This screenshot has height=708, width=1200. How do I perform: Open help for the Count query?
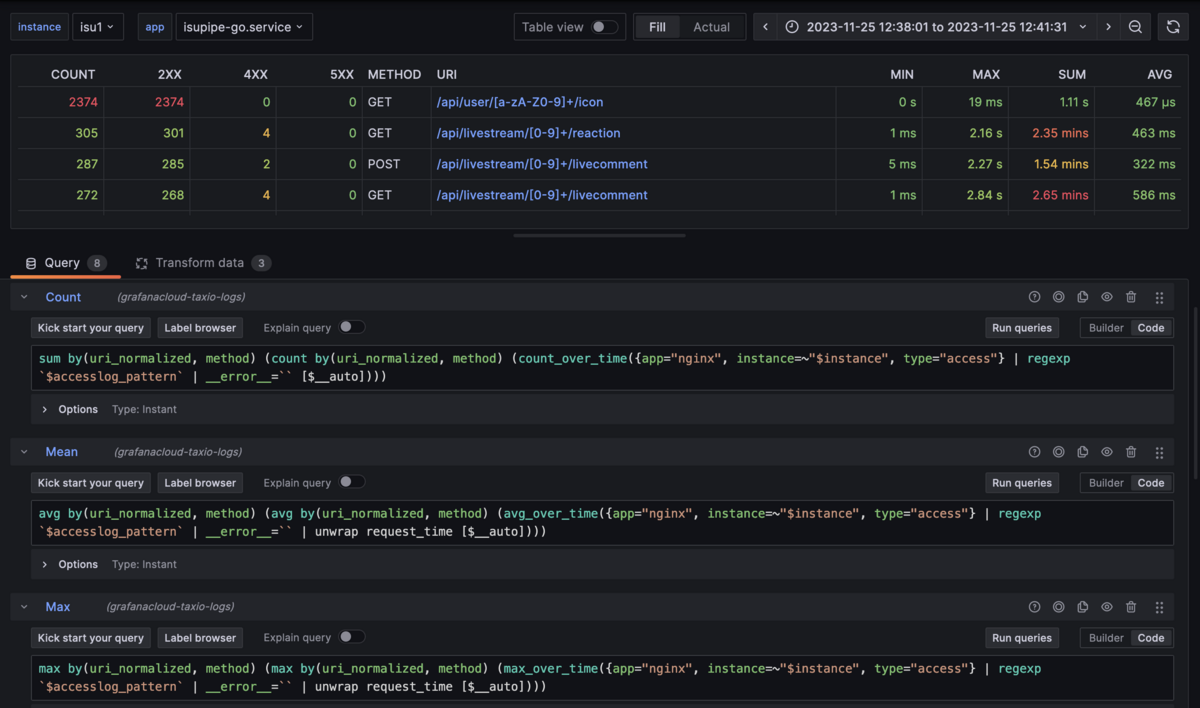pyautogui.click(x=1034, y=297)
